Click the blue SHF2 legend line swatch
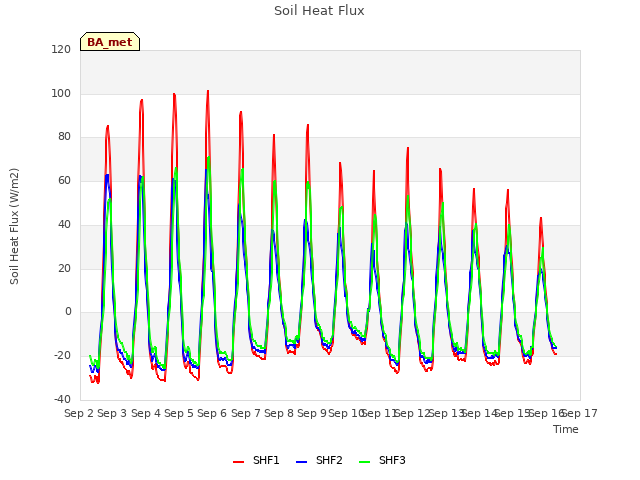This screenshot has width=640, height=480. (301, 462)
